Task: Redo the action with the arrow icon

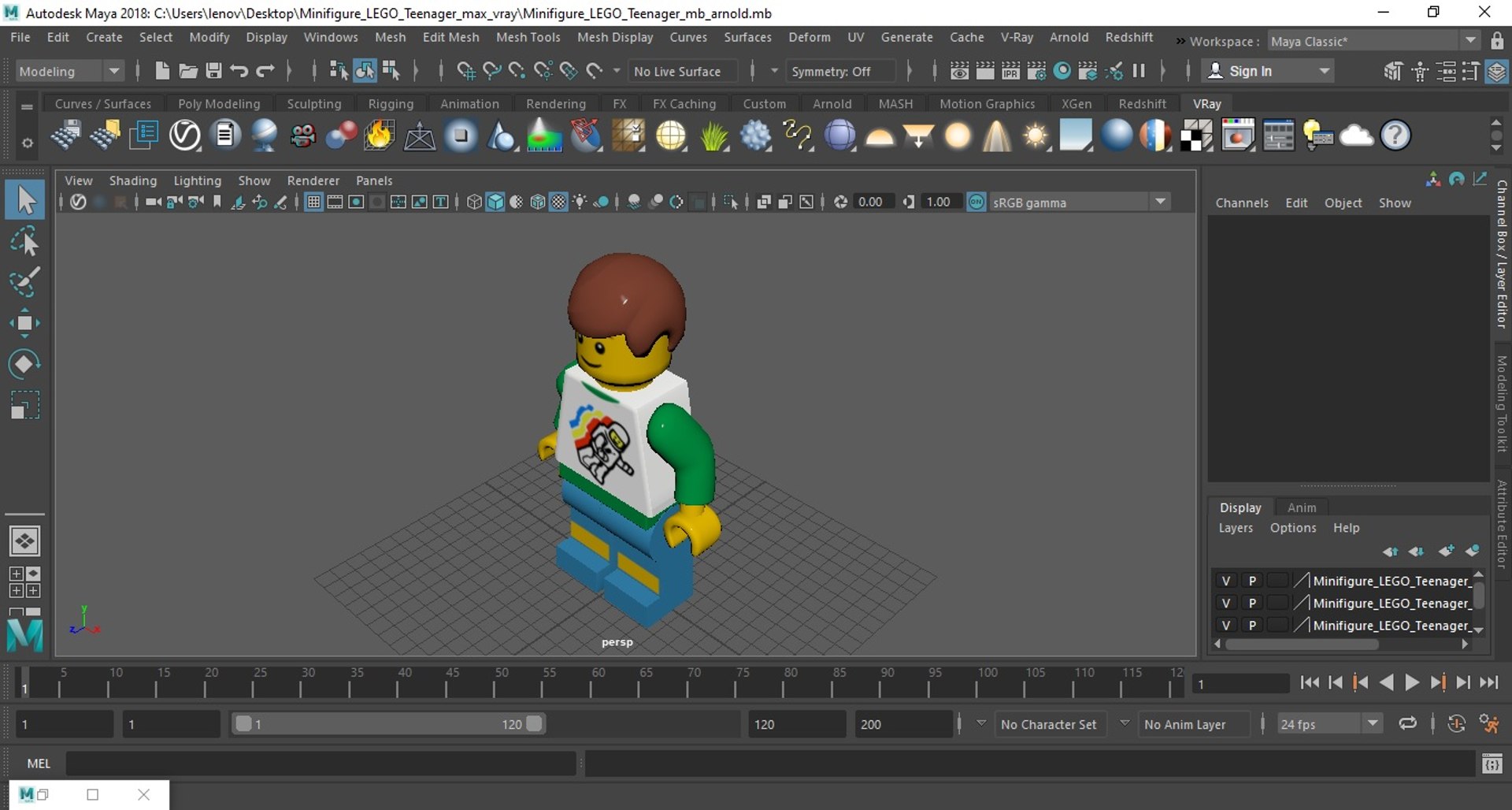Action: point(265,71)
